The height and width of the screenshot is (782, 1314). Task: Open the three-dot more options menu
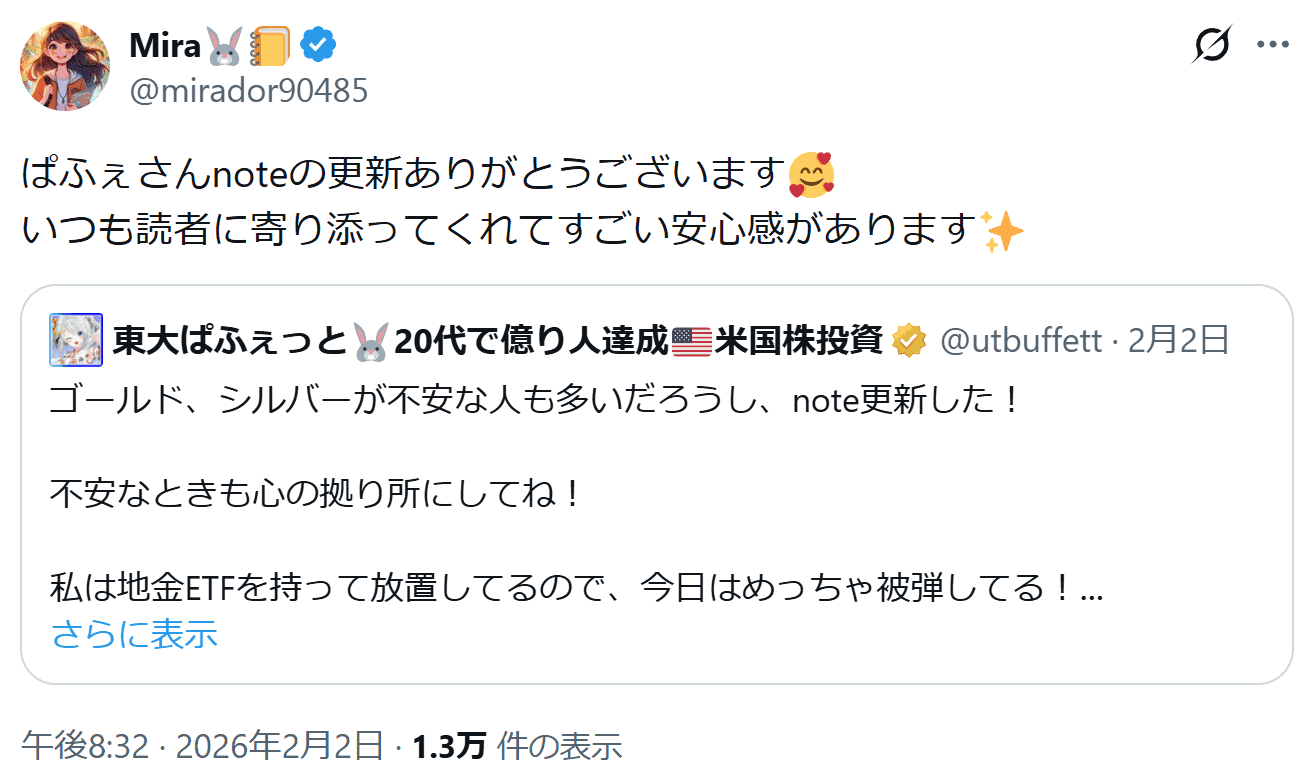point(1272,45)
